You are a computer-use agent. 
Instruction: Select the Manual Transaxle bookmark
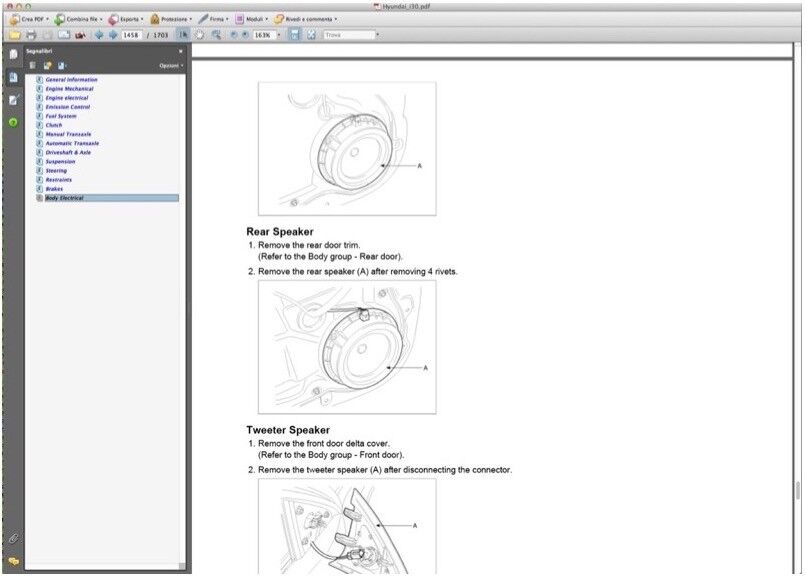68,134
